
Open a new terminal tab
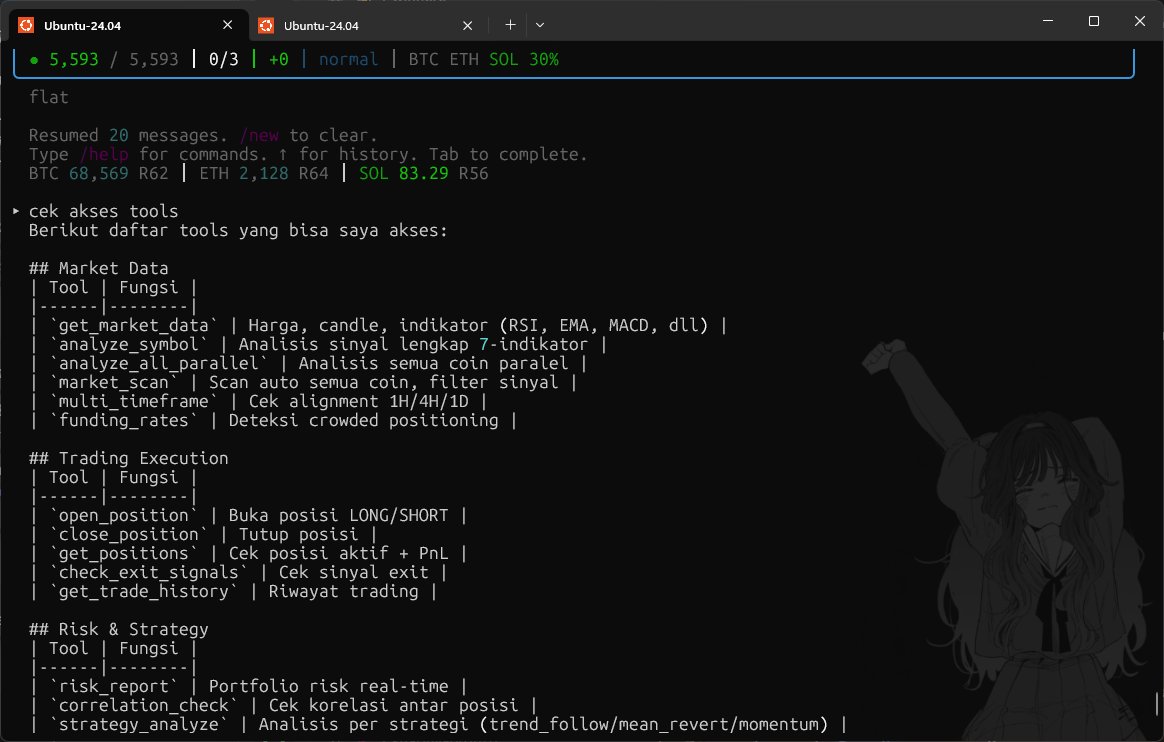(510, 24)
